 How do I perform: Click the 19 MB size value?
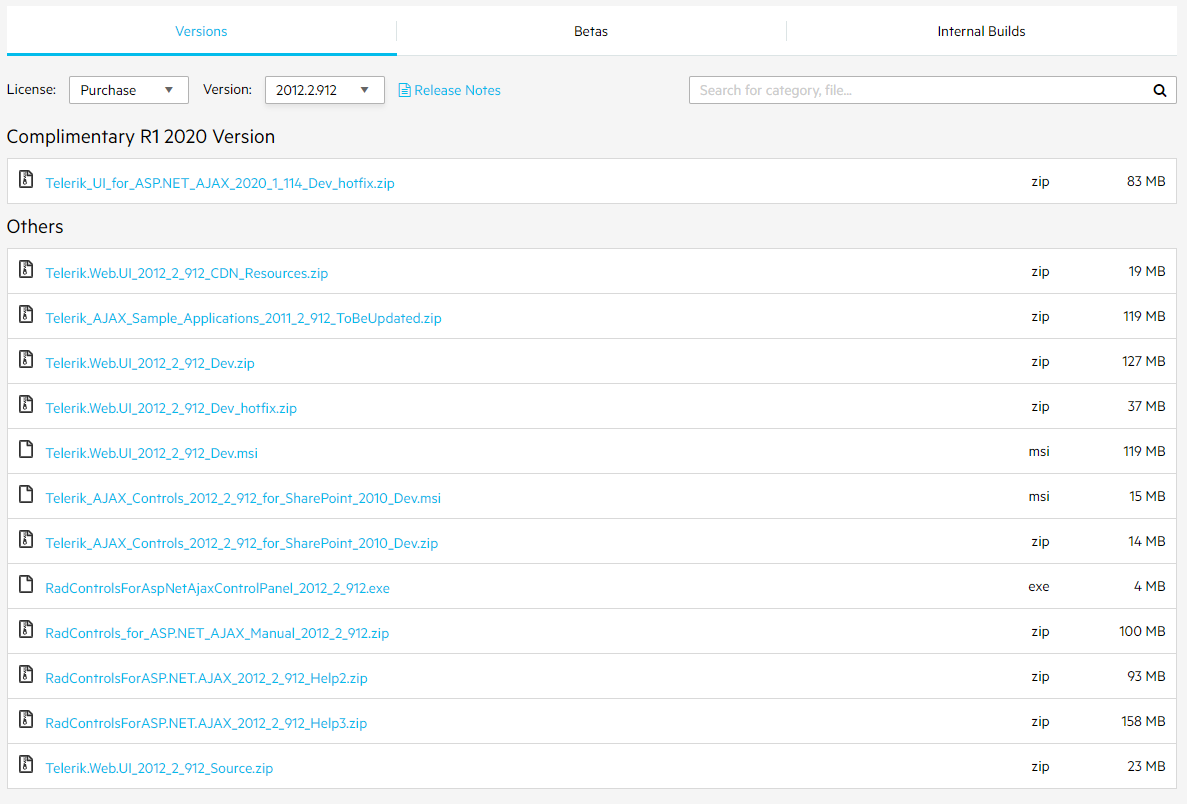pyautogui.click(x=1147, y=272)
